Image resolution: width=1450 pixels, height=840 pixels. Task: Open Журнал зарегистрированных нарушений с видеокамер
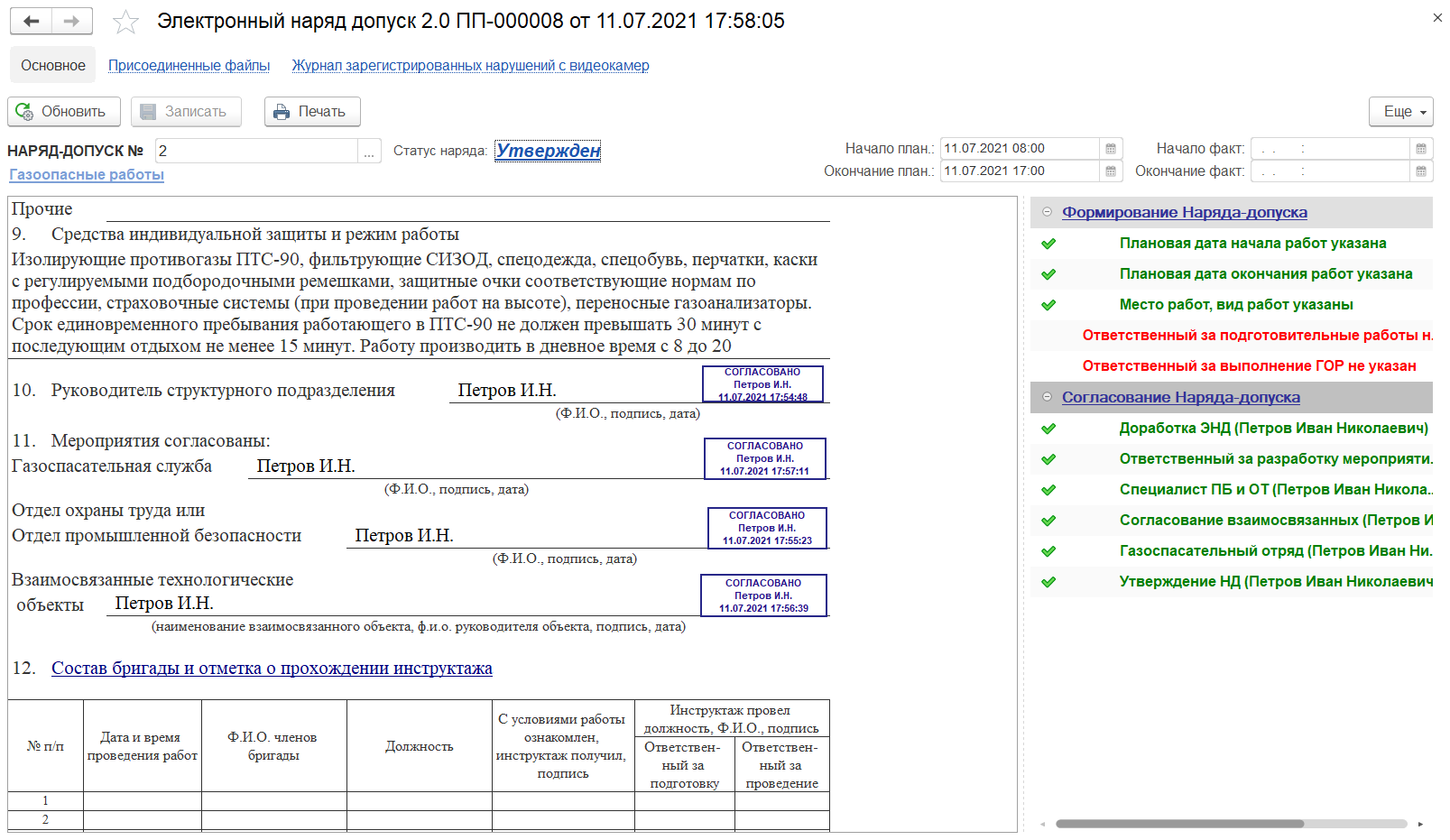point(470,66)
